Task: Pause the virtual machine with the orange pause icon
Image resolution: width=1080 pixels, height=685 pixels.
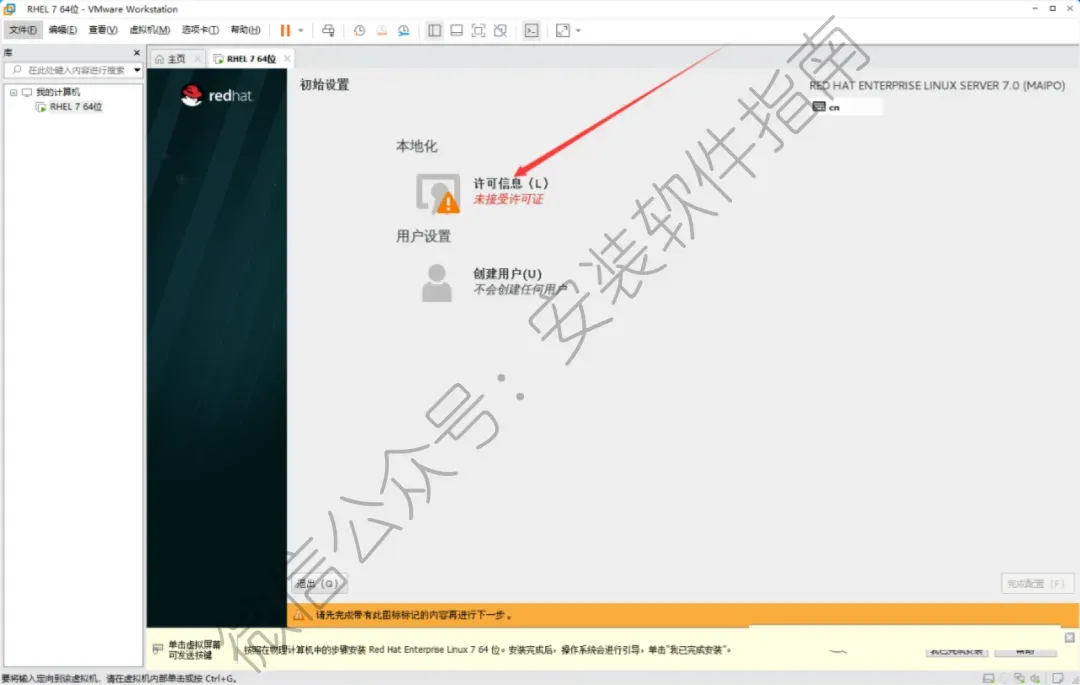Action: (x=285, y=30)
